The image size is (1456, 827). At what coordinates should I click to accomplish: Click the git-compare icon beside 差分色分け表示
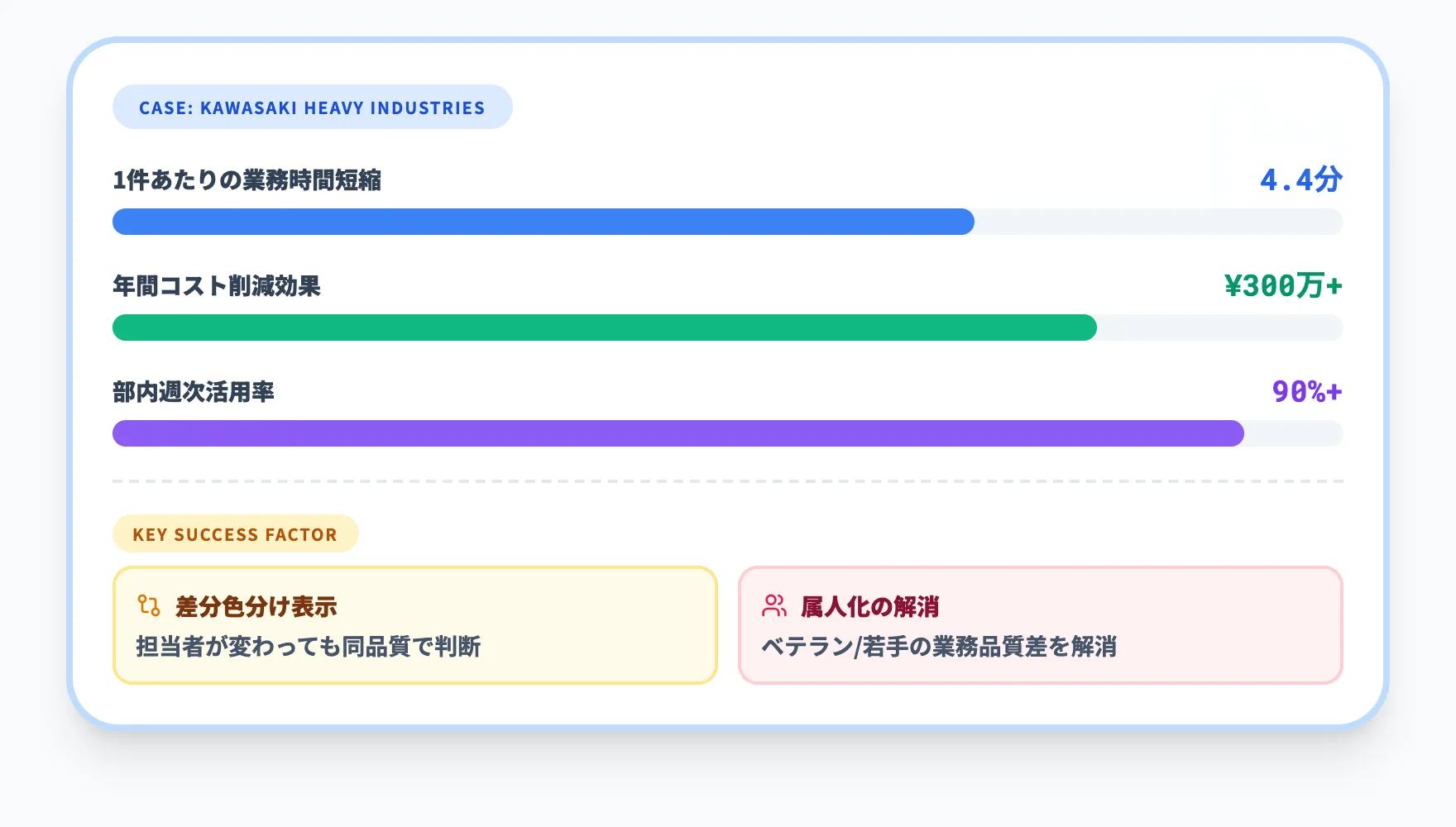149,605
